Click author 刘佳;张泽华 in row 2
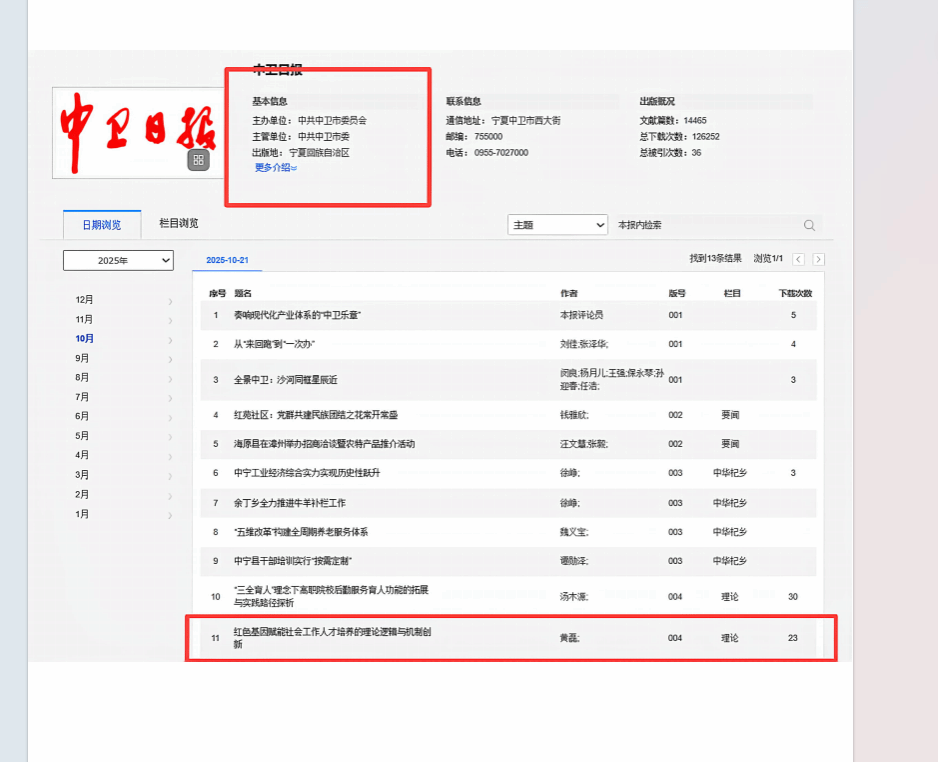The height and width of the screenshot is (762, 938). pos(584,344)
